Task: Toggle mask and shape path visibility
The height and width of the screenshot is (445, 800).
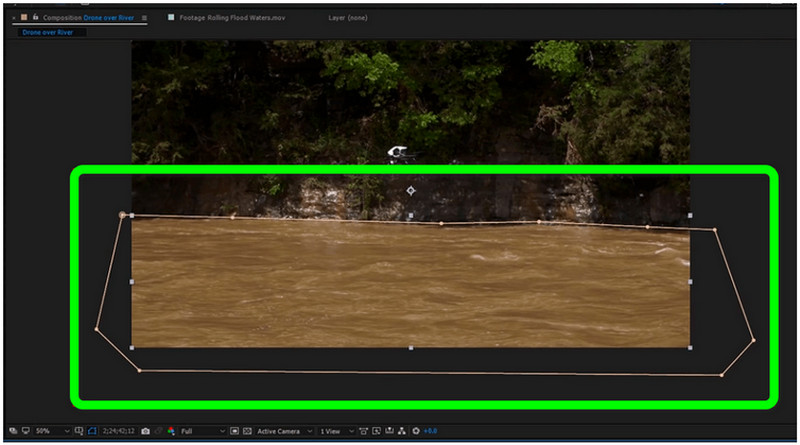Action: [x=92, y=431]
